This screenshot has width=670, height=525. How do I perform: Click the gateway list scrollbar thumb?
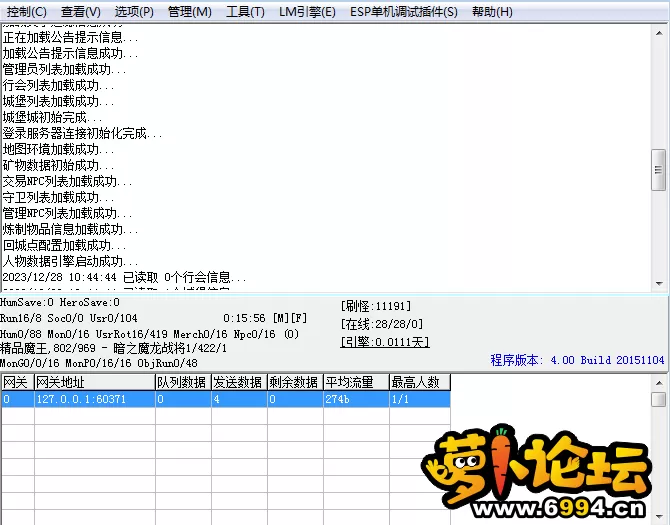(x=658, y=400)
